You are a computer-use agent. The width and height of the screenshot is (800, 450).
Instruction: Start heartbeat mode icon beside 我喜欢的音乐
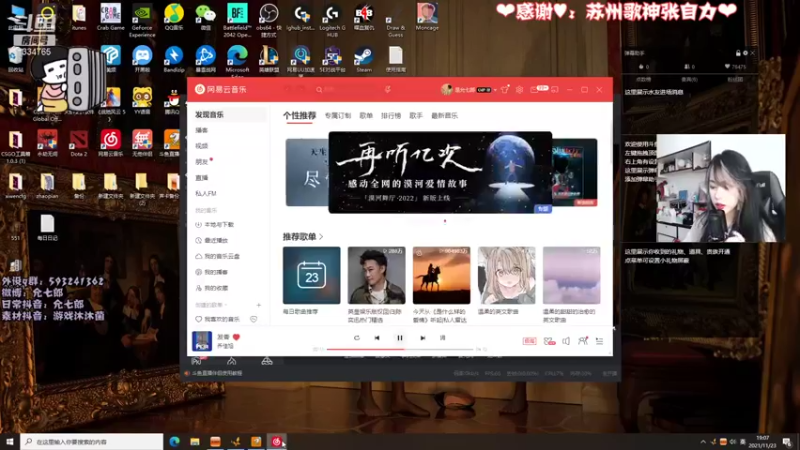254,319
